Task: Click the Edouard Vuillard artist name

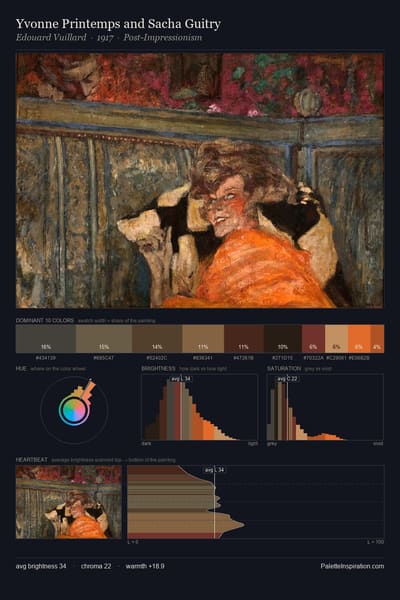Action: tap(51, 37)
